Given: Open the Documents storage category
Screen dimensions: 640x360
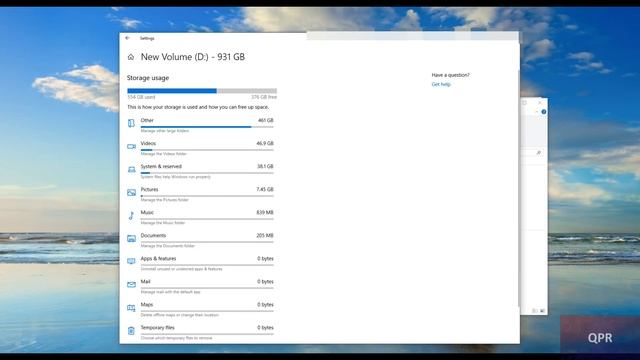Looking at the screenshot, I should click(200, 240).
